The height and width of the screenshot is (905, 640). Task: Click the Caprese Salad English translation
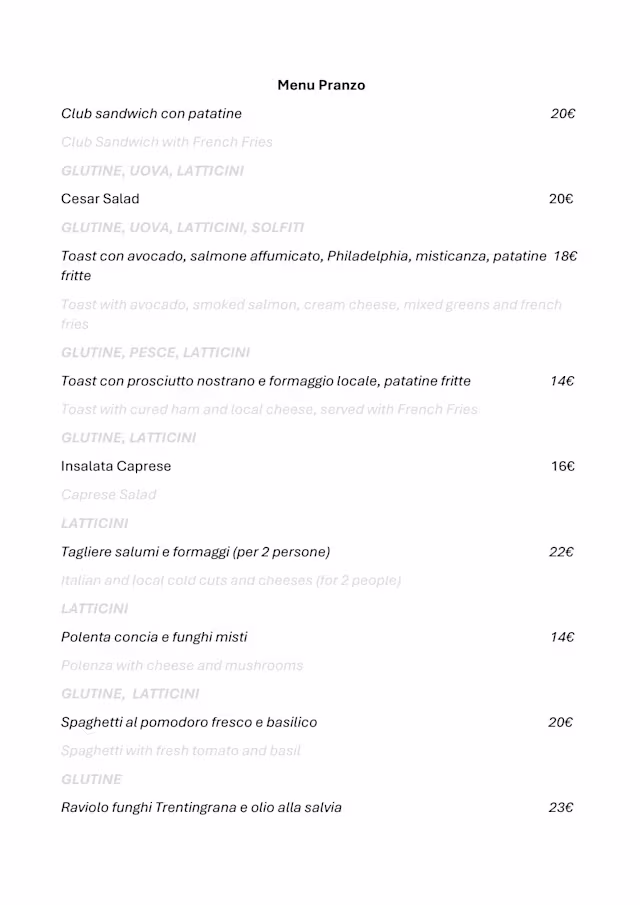tap(108, 495)
